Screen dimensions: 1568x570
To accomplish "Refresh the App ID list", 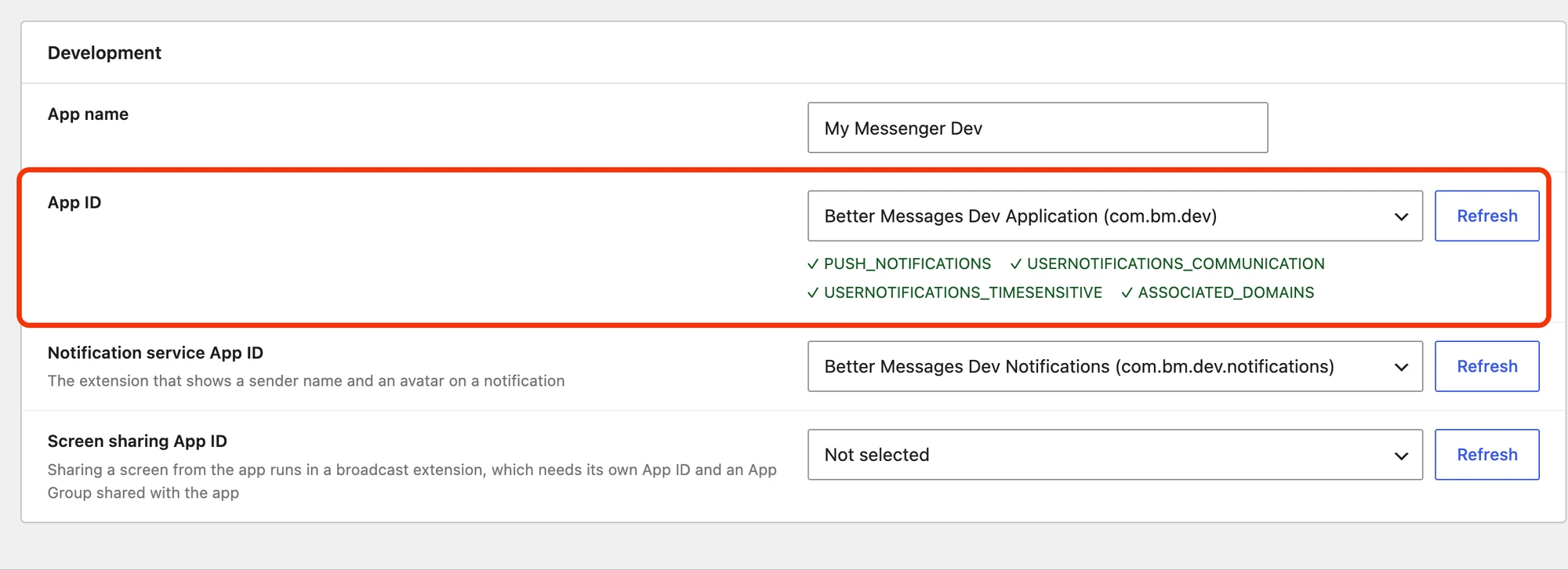I will [x=1487, y=216].
